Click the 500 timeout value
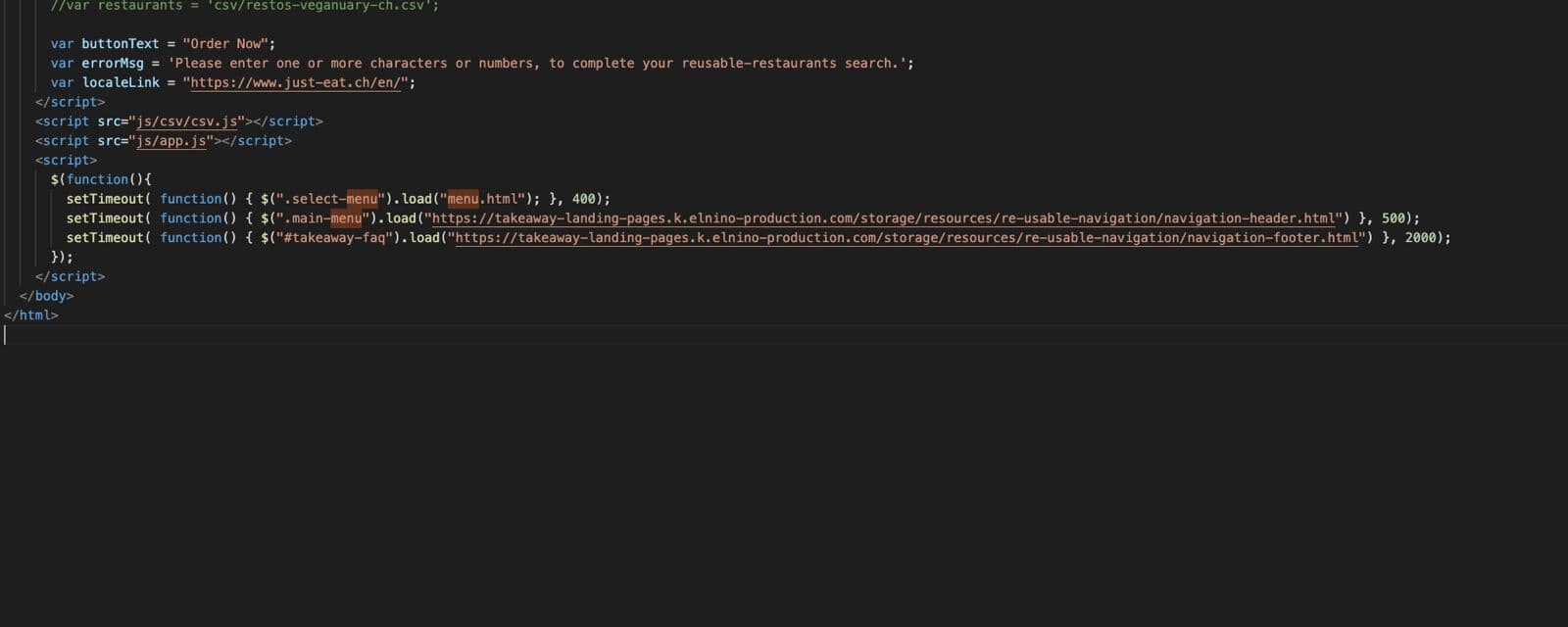 click(1394, 218)
